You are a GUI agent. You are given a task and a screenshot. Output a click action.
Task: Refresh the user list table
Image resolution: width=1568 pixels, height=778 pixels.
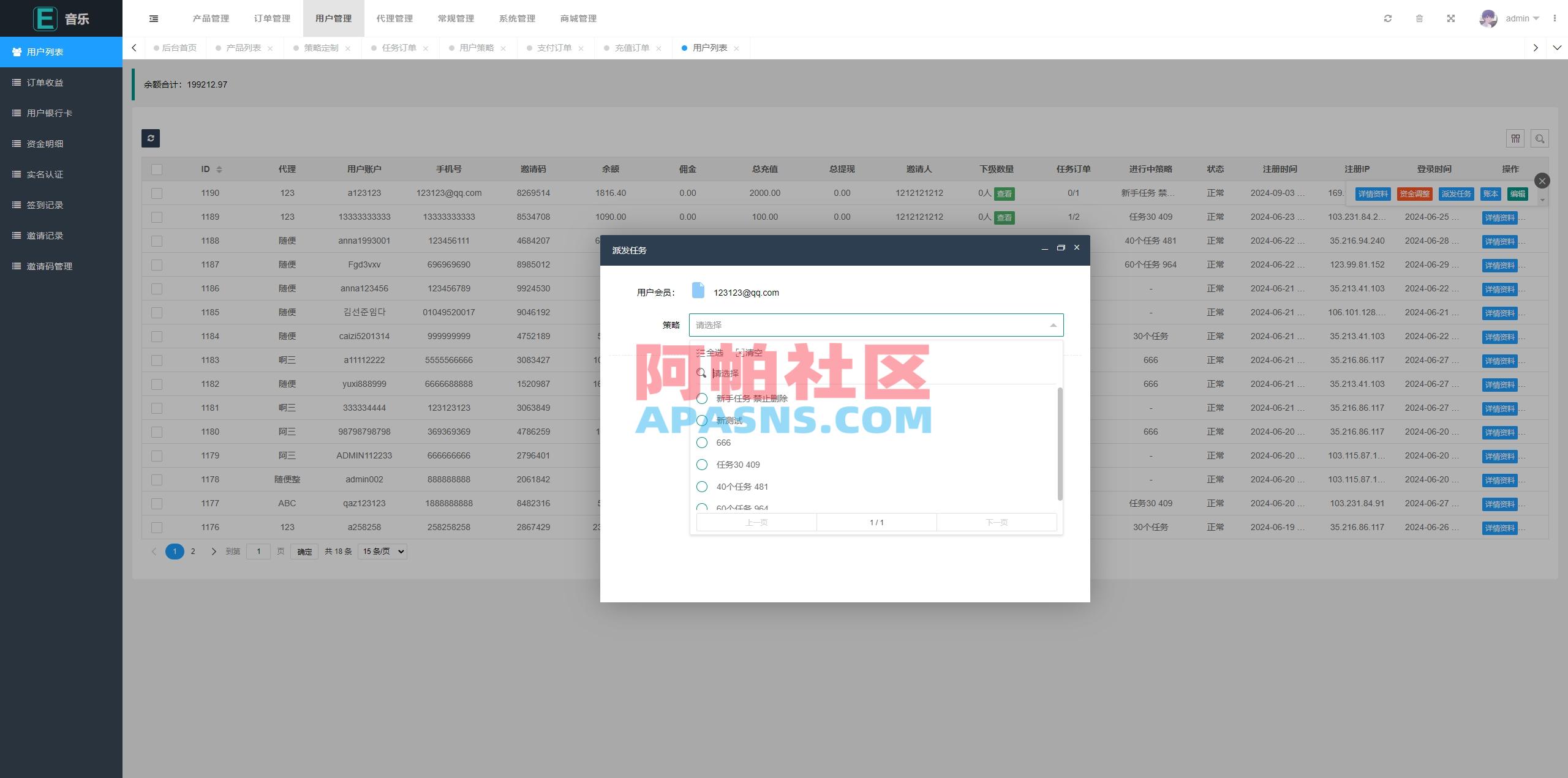(151, 138)
